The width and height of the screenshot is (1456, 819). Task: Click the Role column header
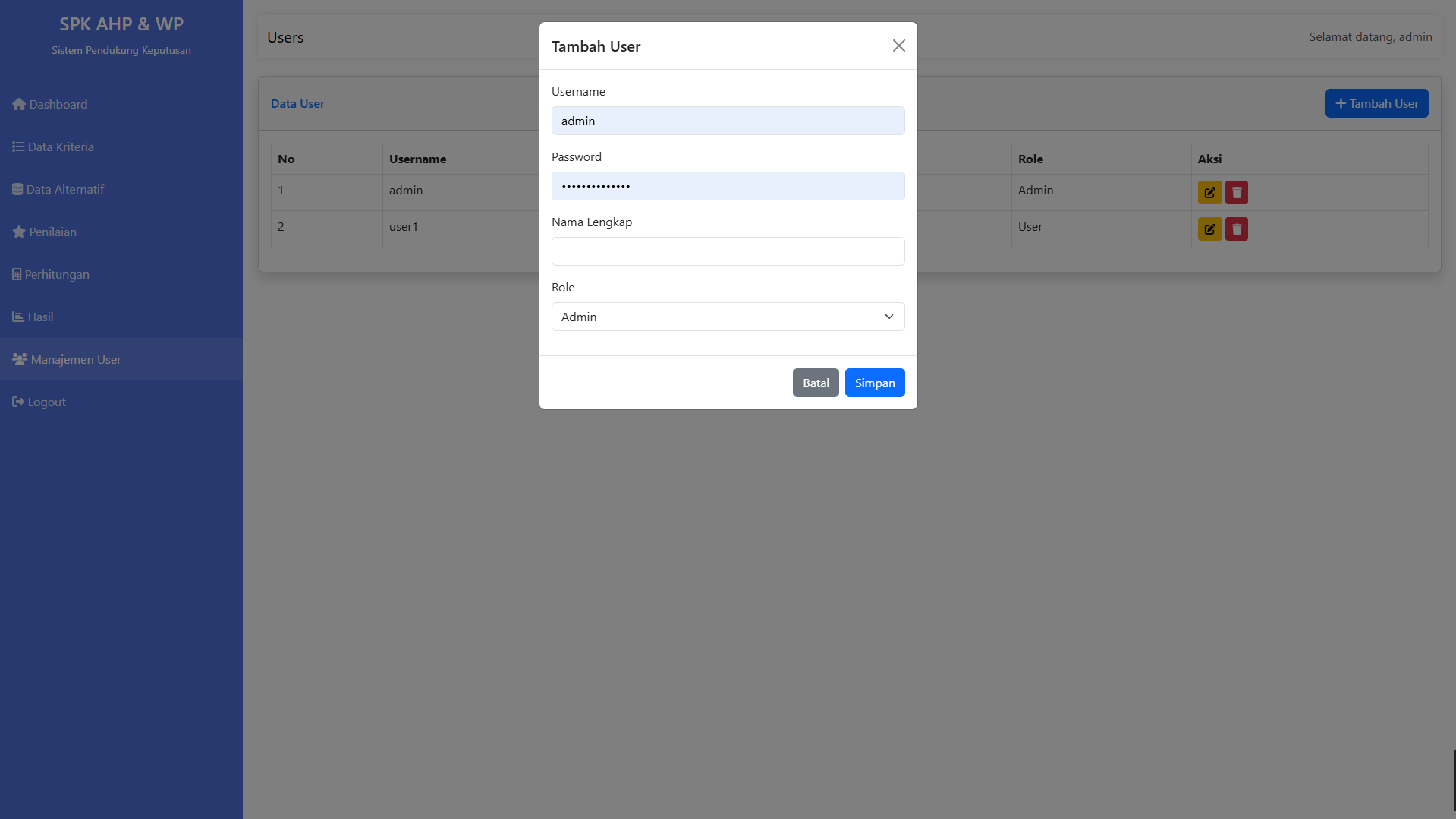1030,159
